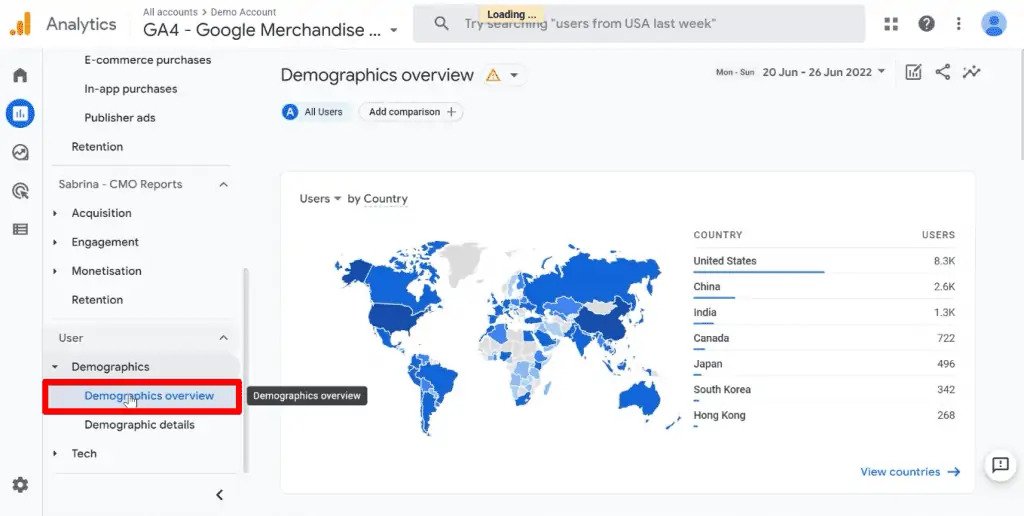Click the sidebar navigation scrollbar

pos(246,369)
